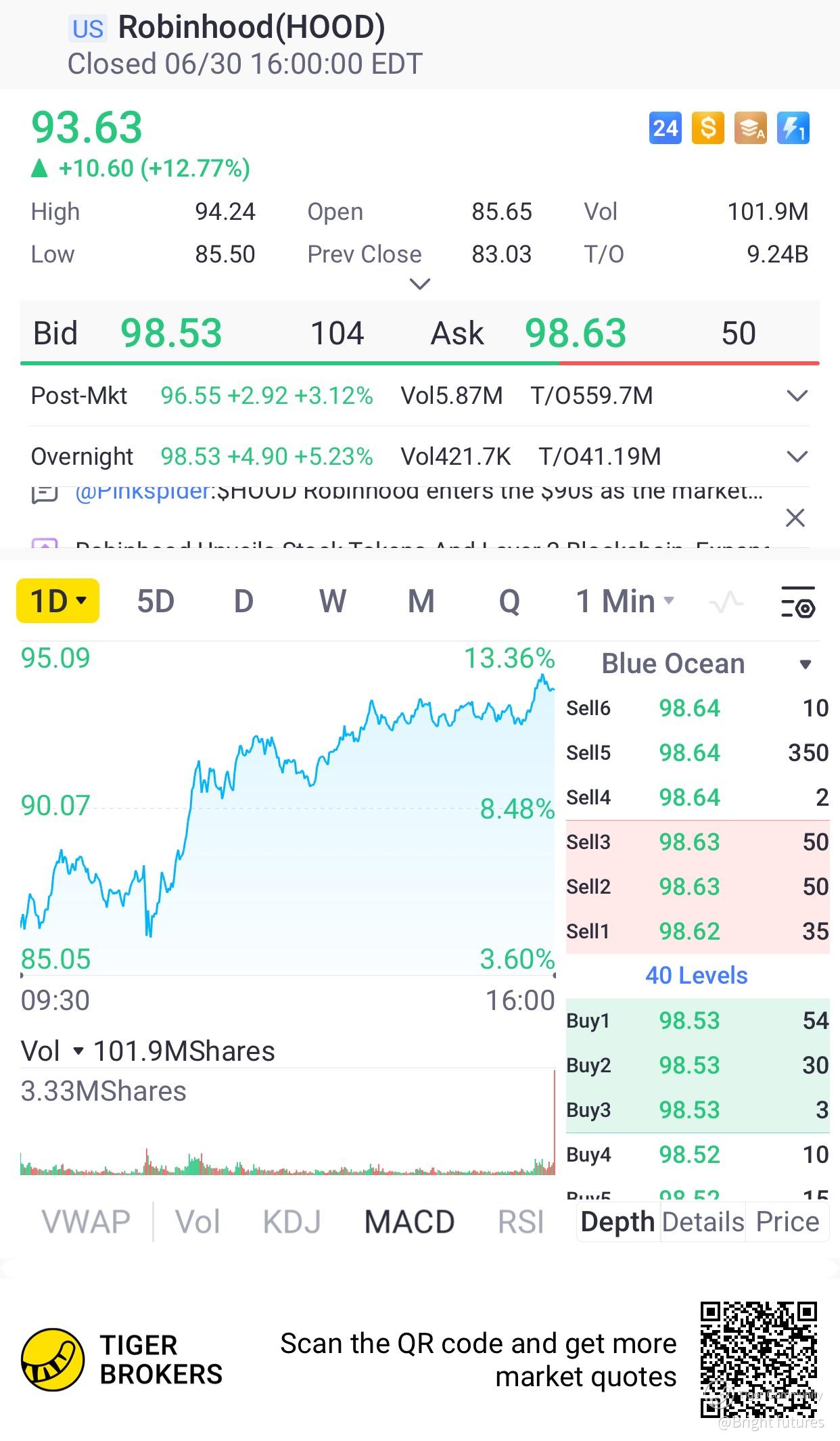Select the RSI indicator
Screen dimensions: 840x1441
click(x=521, y=1222)
